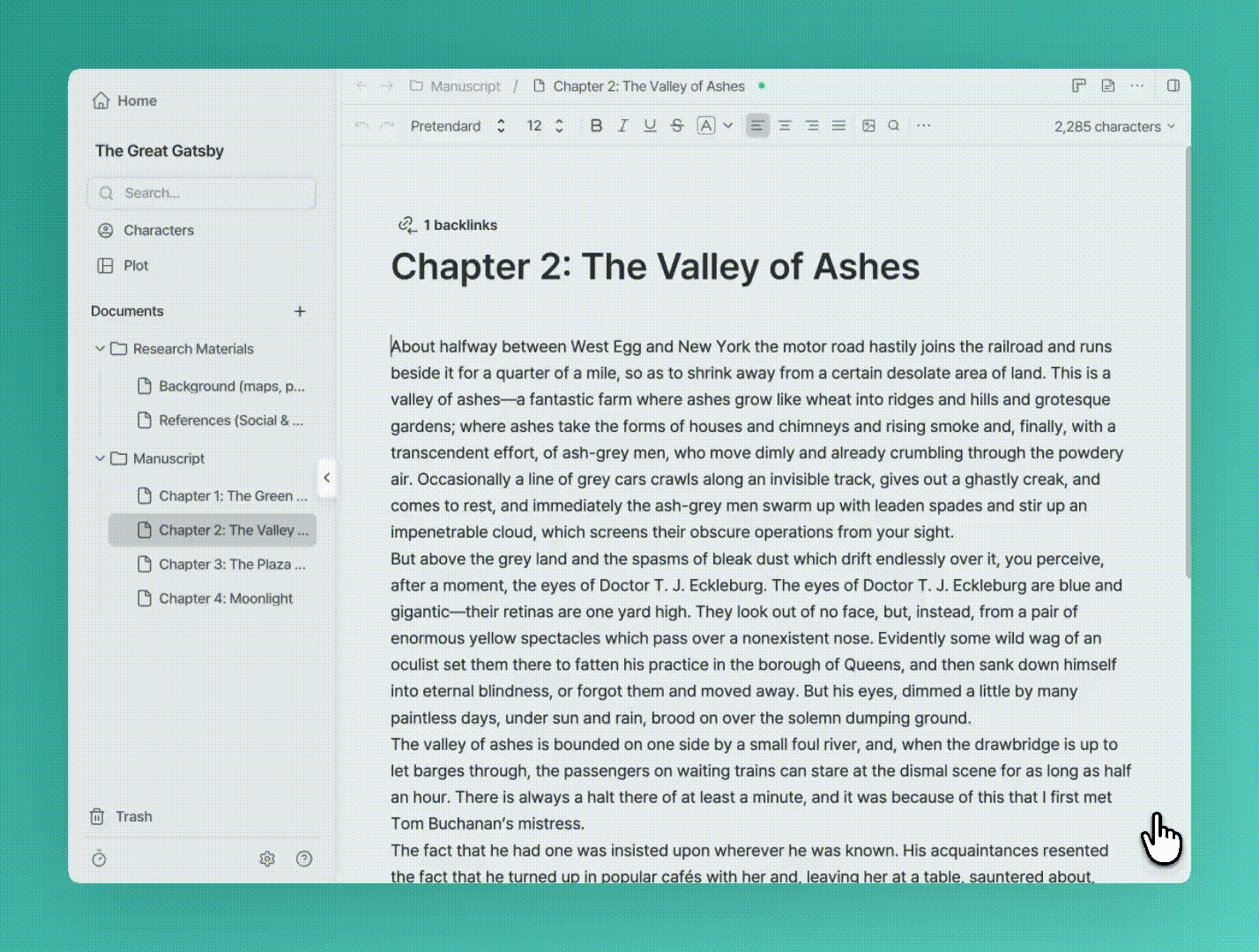Click the document icon in breadcrumb
The width and height of the screenshot is (1259, 952).
(x=540, y=86)
